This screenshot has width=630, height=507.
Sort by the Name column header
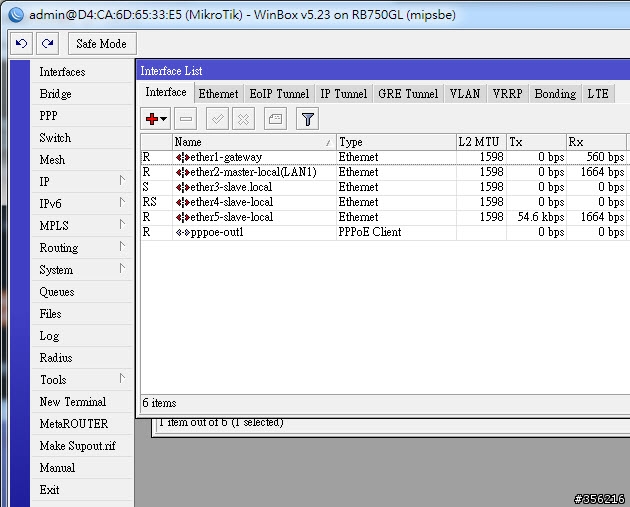point(254,142)
